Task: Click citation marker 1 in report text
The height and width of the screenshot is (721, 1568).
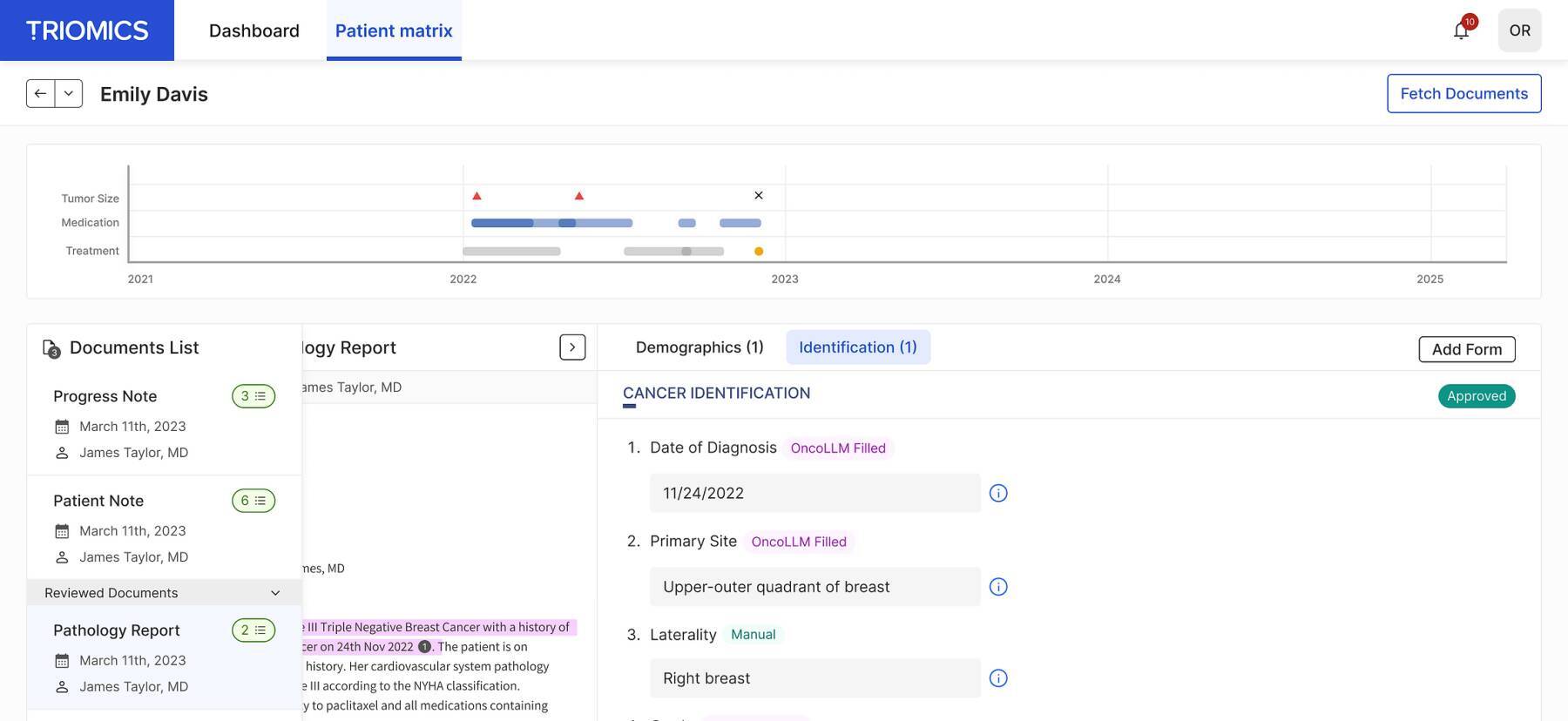Action: [x=424, y=647]
